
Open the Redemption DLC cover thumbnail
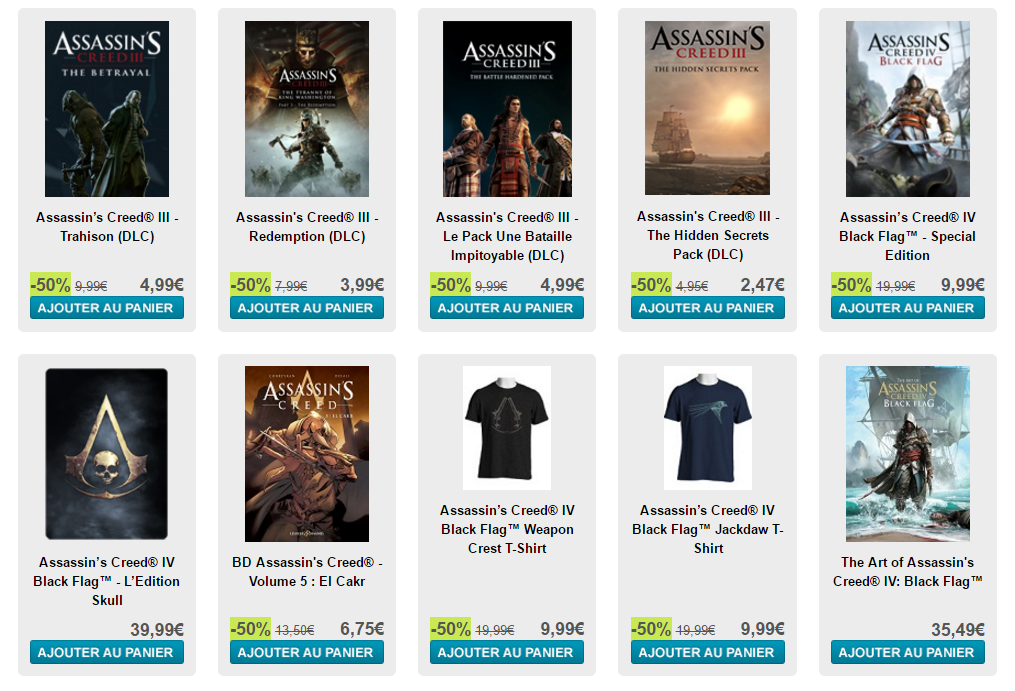point(307,109)
